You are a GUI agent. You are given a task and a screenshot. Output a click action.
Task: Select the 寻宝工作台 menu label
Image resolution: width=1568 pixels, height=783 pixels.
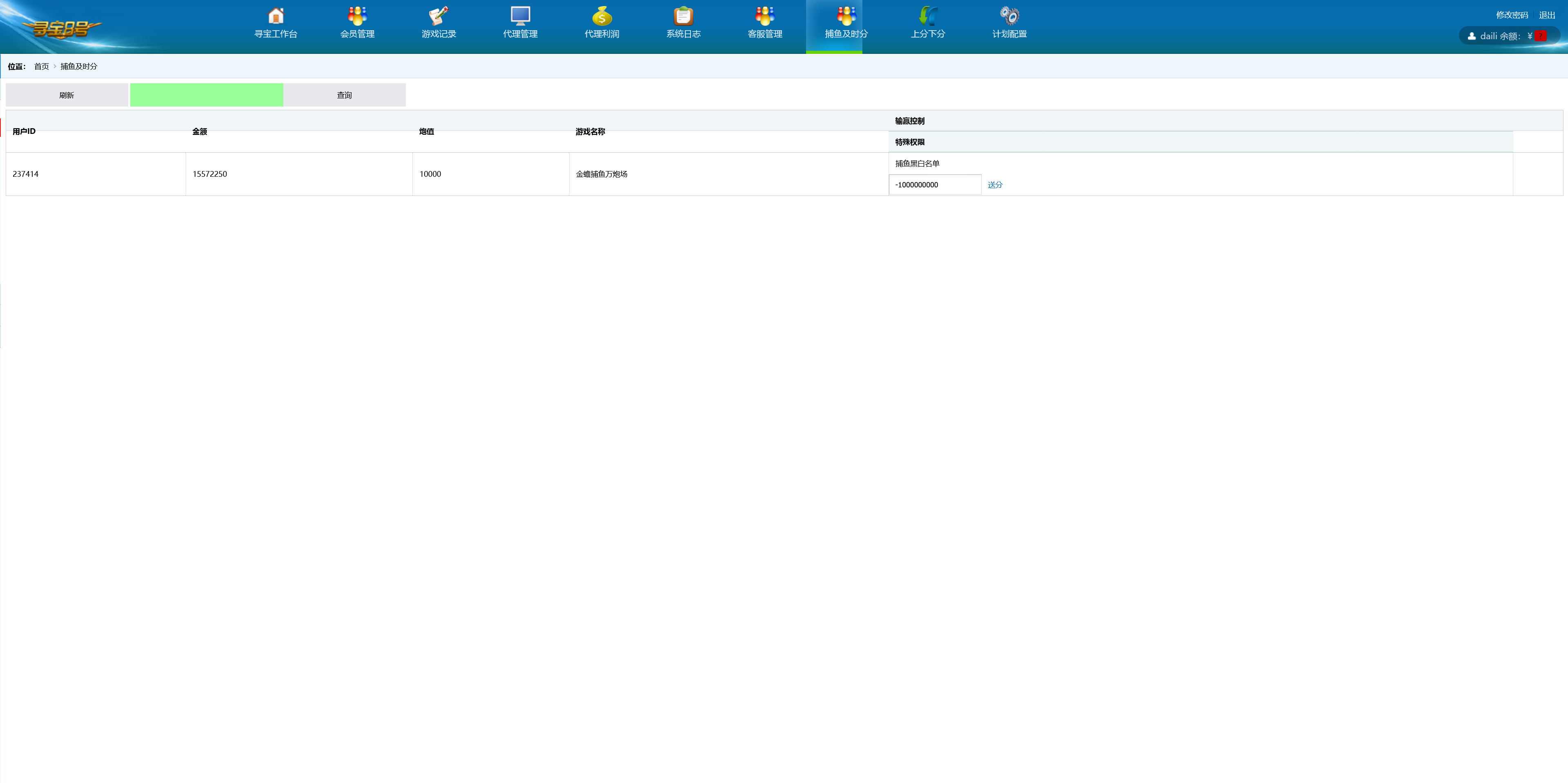point(276,34)
